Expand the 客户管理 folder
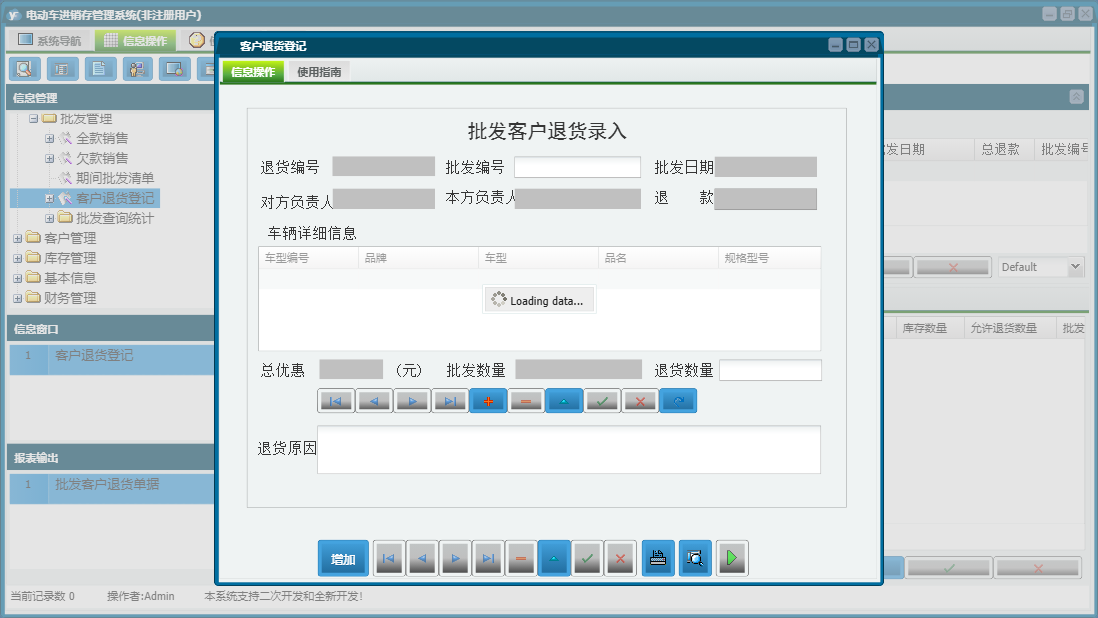The width and height of the screenshot is (1098, 618). (x=18, y=239)
